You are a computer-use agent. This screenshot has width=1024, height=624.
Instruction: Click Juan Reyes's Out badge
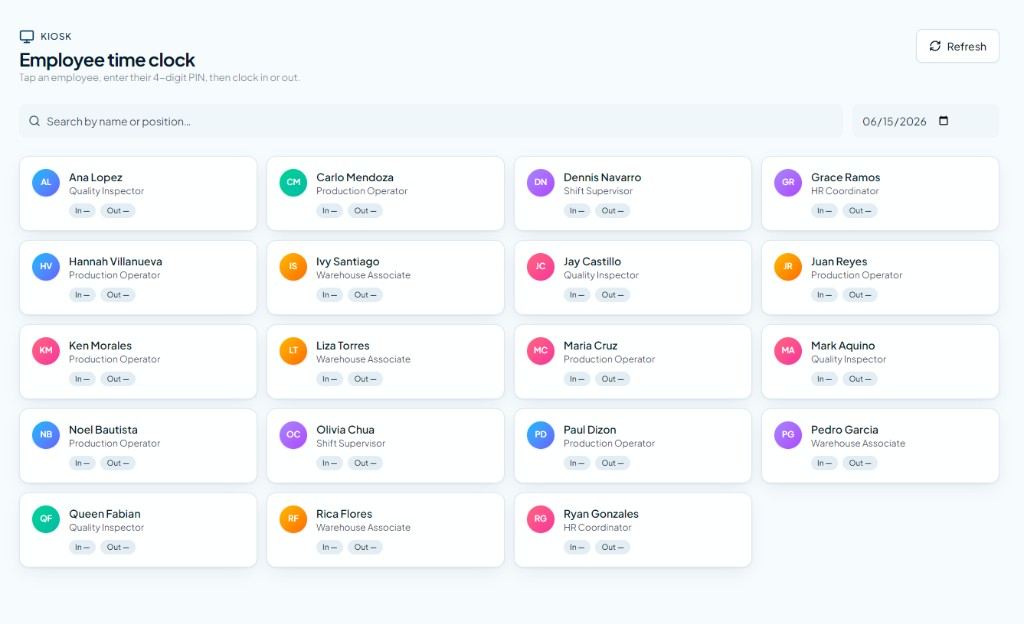point(860,295)
